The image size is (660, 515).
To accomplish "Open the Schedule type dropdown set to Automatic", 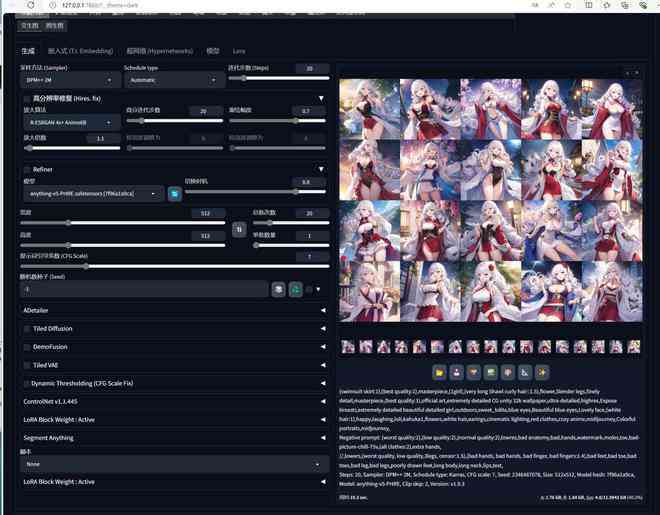I will pyautogui.click(x=174, y=80).
